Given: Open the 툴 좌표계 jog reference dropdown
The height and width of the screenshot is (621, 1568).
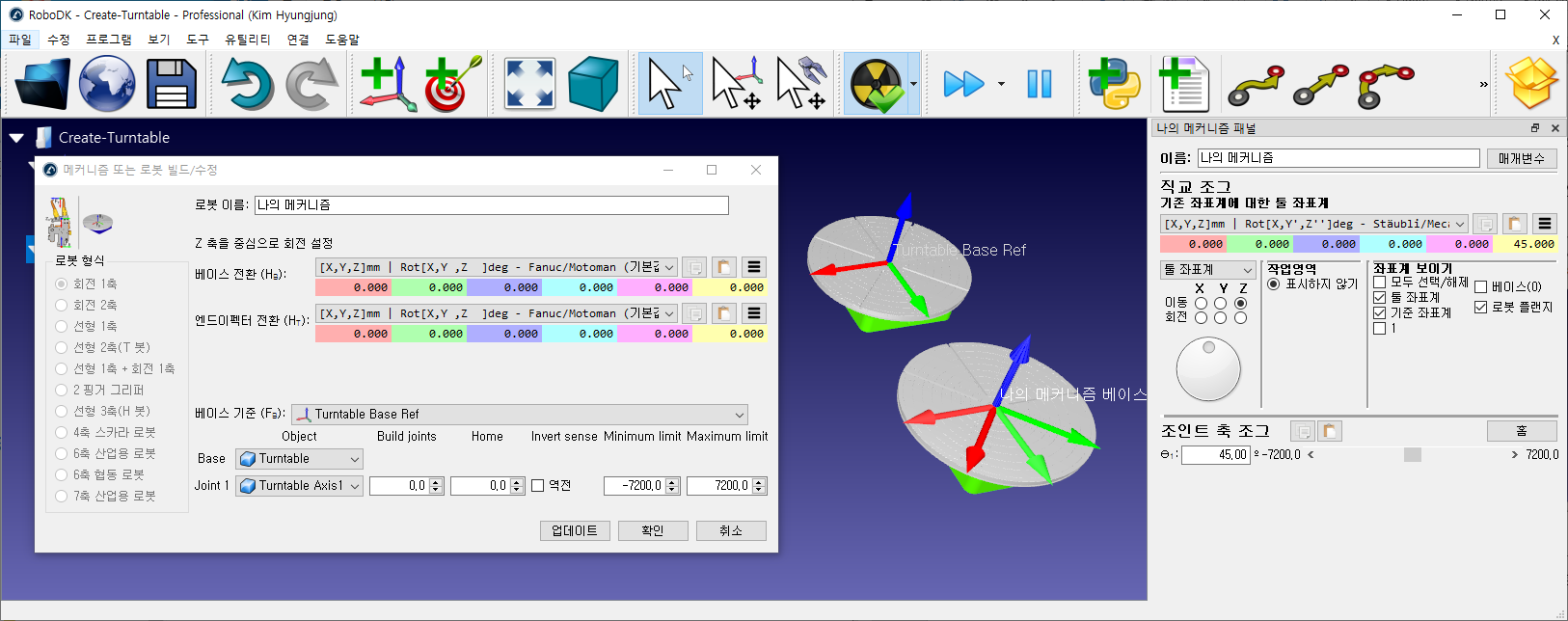Looking at the screenshot, I should point(1208,270).
